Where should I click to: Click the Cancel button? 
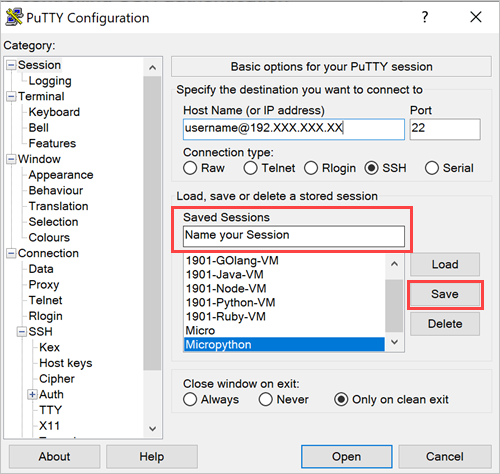(445, 456)
